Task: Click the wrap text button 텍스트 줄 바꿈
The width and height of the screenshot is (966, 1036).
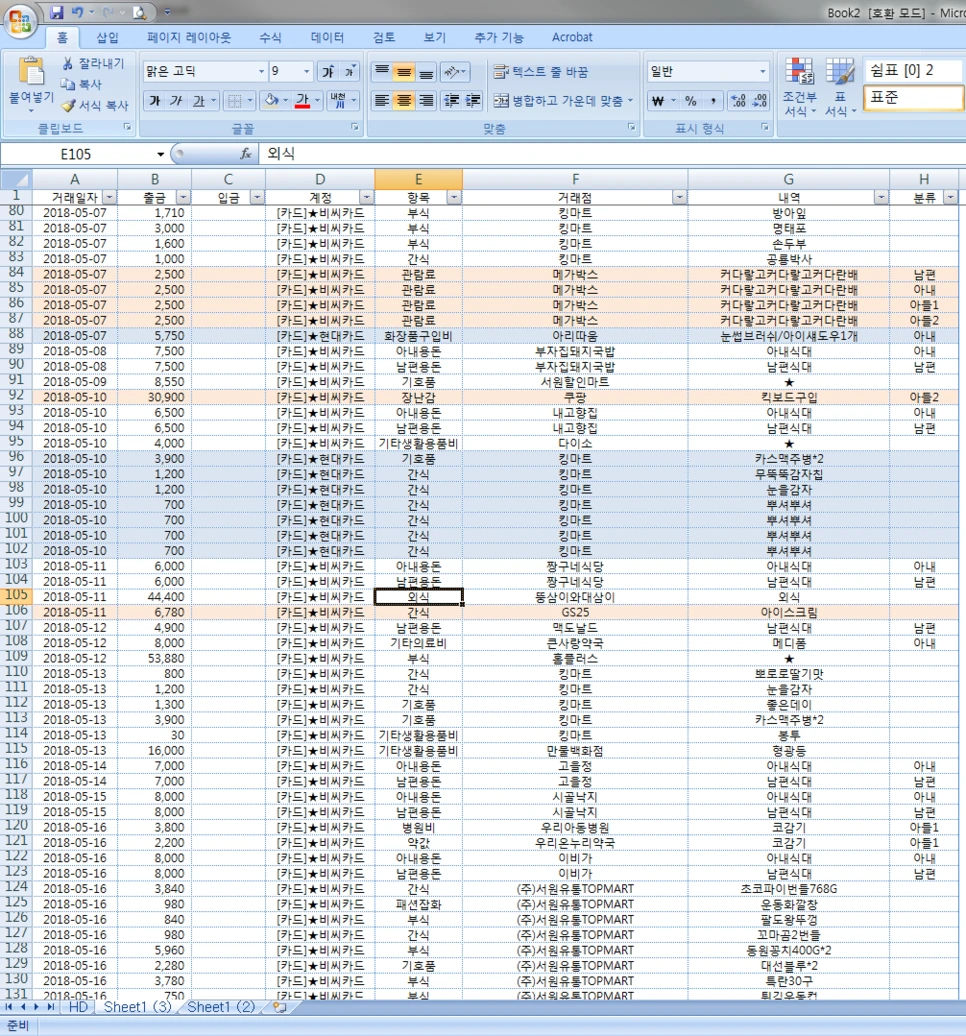Action: point(541,71)
